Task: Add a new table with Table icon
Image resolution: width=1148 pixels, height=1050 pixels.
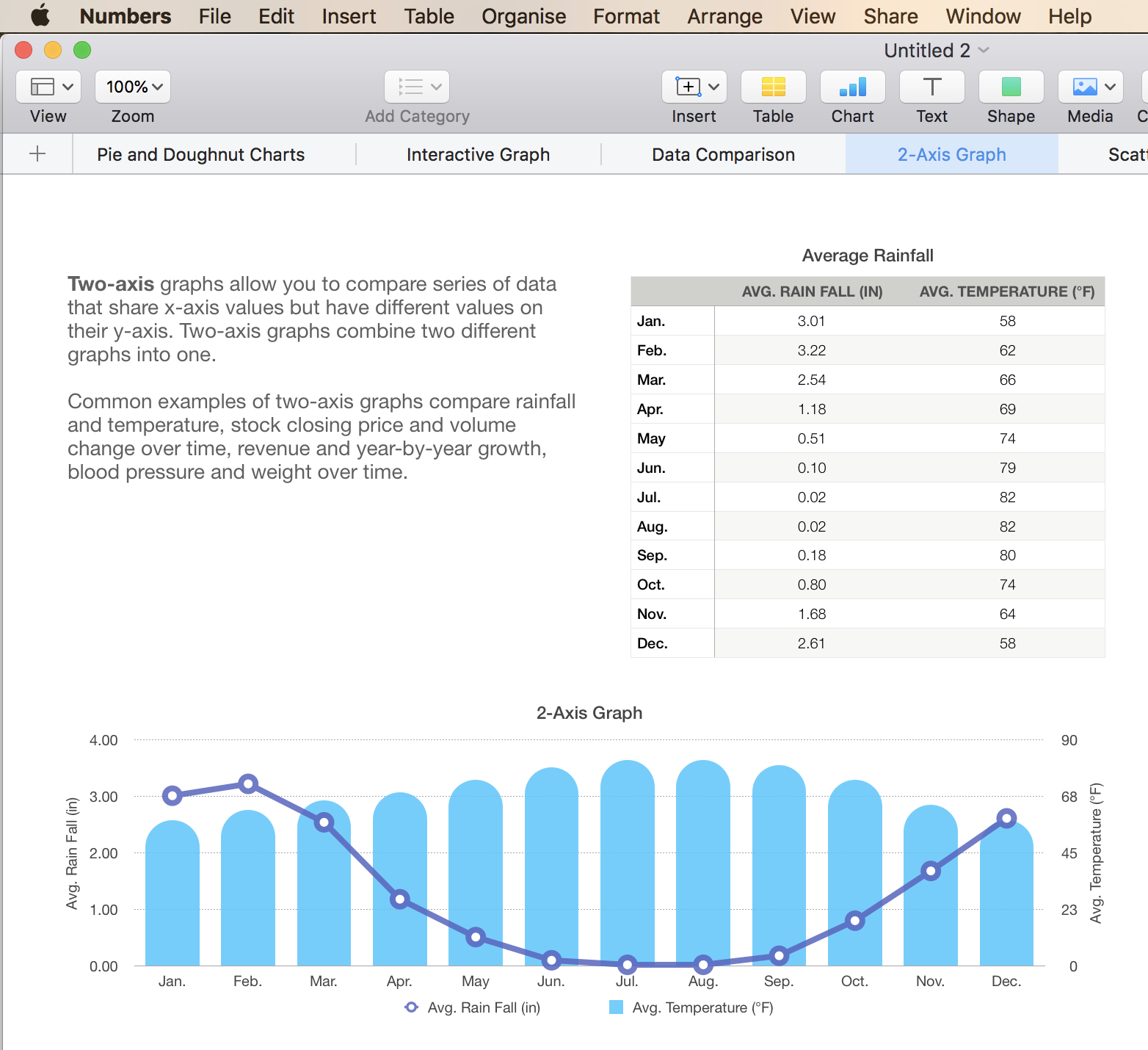Action: pos(774,87)
